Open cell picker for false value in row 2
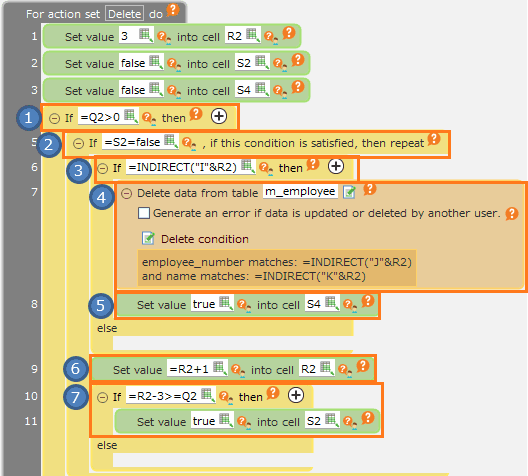528x476 pixels. pyautogui.click(x=156, y=62)
